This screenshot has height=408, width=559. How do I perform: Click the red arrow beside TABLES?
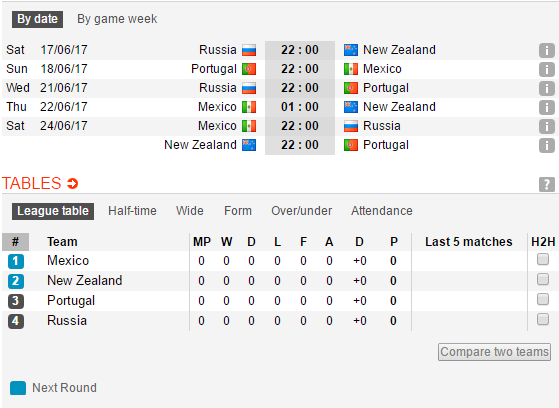[x=72, y=184]
